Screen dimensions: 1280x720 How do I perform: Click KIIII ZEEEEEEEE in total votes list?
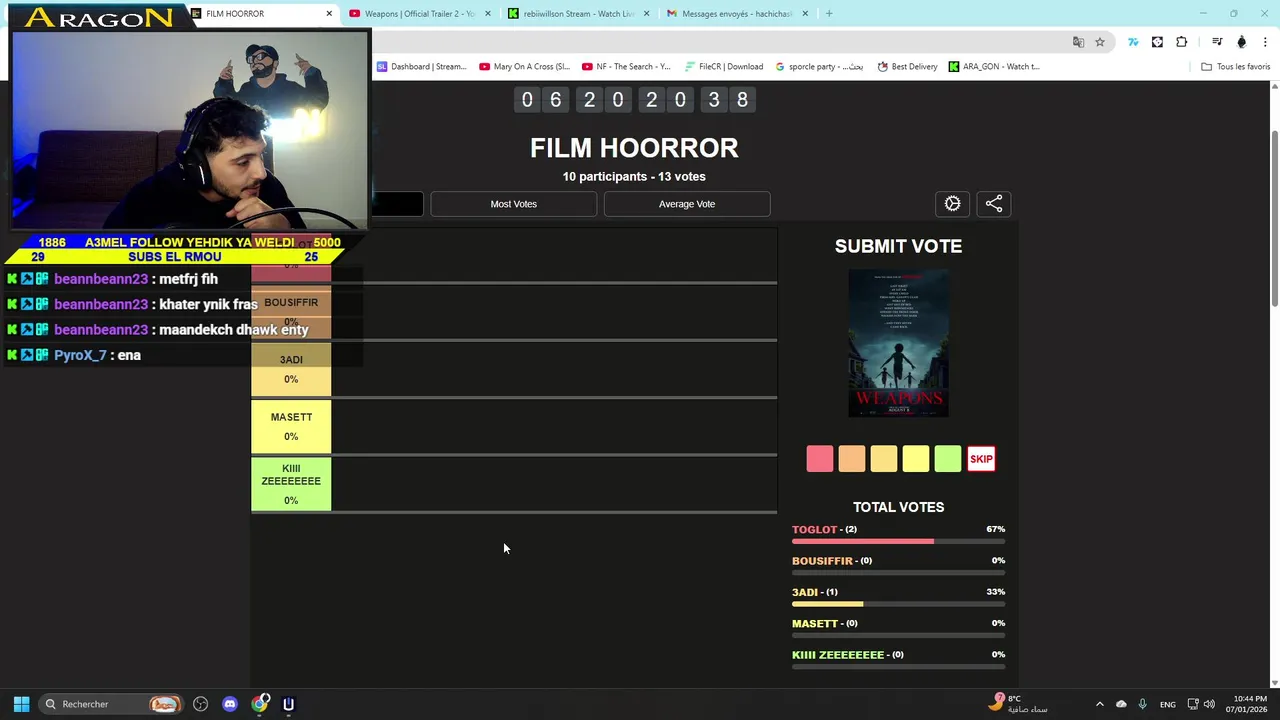[838, 655]
